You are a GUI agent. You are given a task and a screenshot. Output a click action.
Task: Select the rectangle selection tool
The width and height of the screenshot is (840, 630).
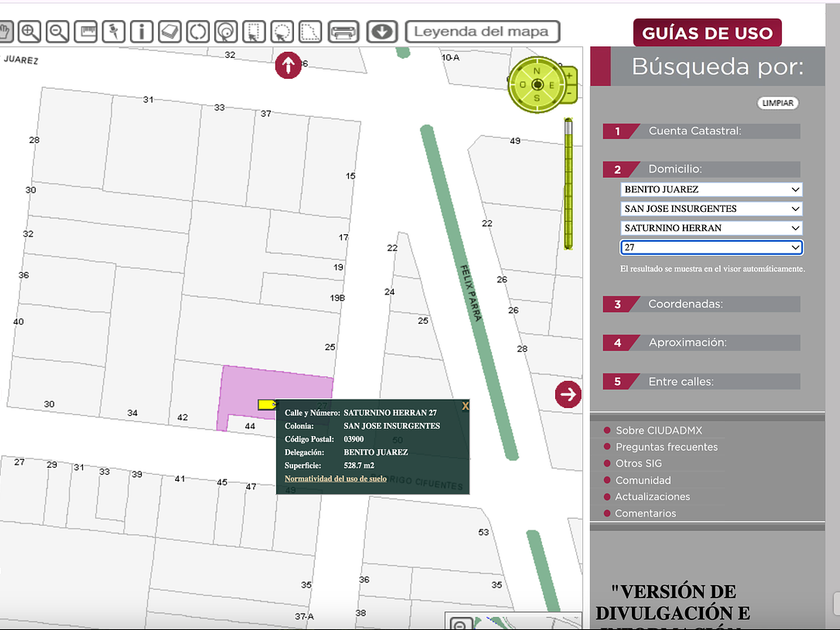click(x=254, y=32)
